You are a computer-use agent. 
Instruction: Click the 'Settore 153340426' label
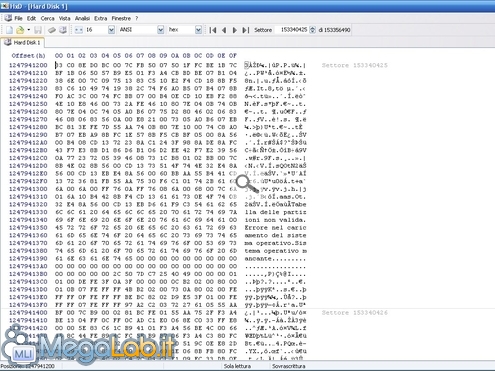click(x=355, y=313)
